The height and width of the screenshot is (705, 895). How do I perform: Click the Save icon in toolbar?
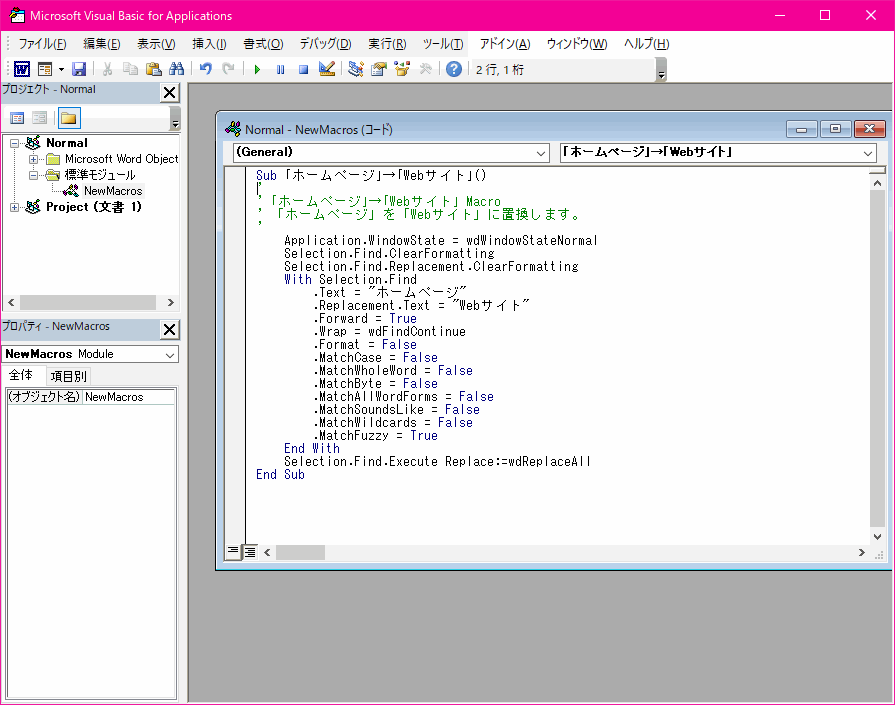[x=79, y=69]
